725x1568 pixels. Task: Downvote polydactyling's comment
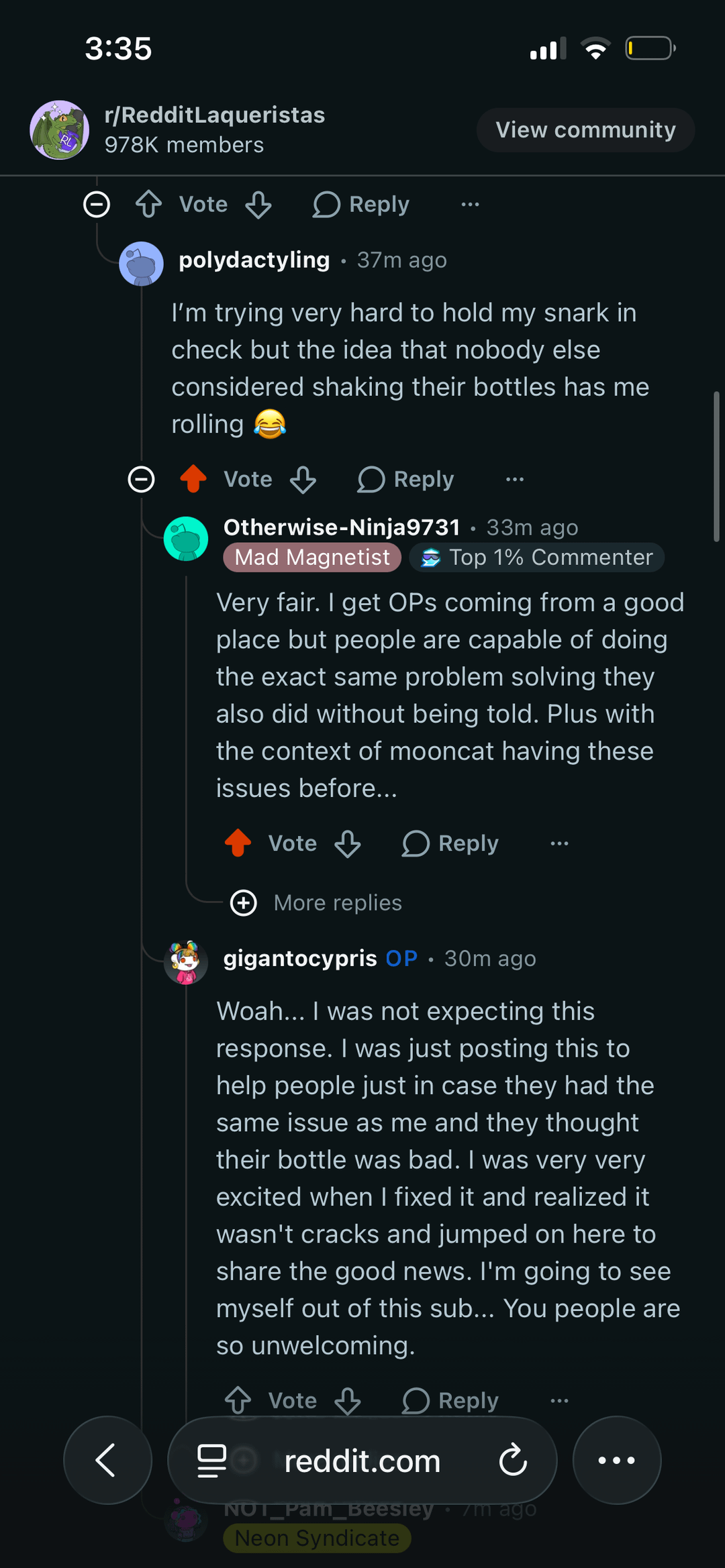(303, 480)
